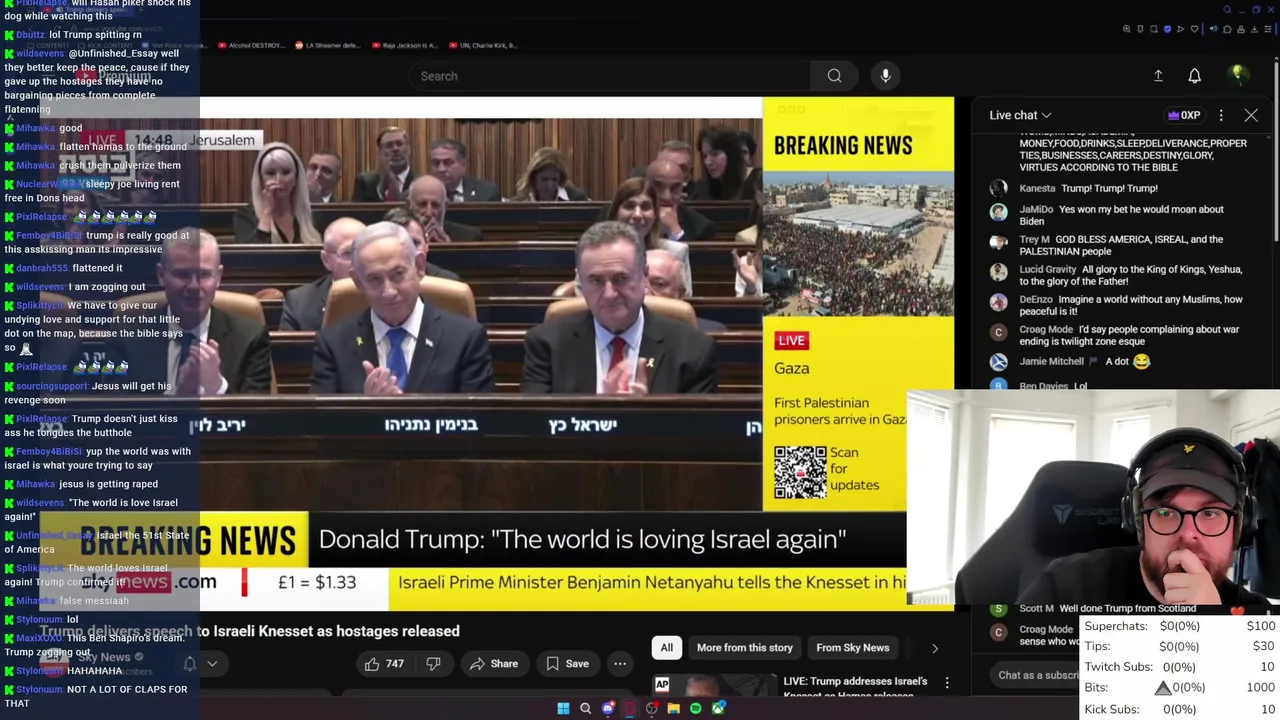1280x720 pixels.
Task: Open Alcohol DESTROY bookmark
Action: [251, 45]
